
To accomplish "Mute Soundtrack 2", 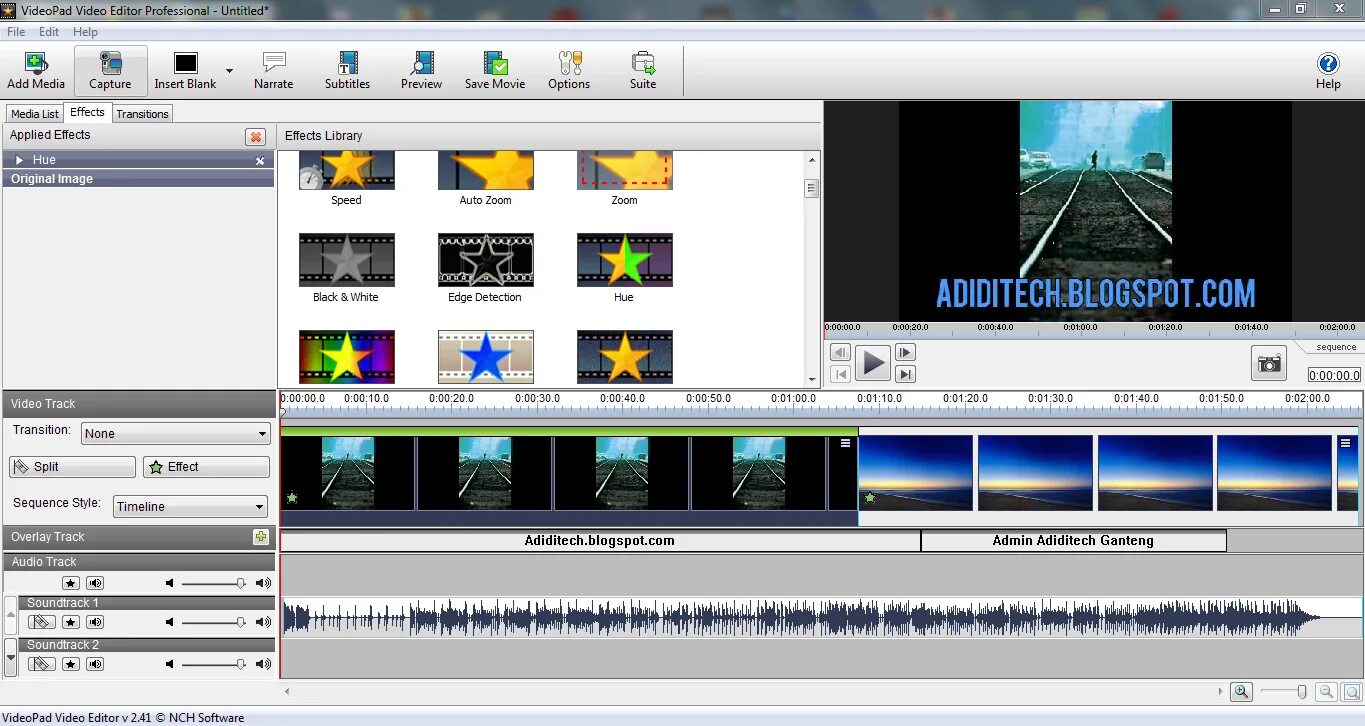I will [95, 664].
